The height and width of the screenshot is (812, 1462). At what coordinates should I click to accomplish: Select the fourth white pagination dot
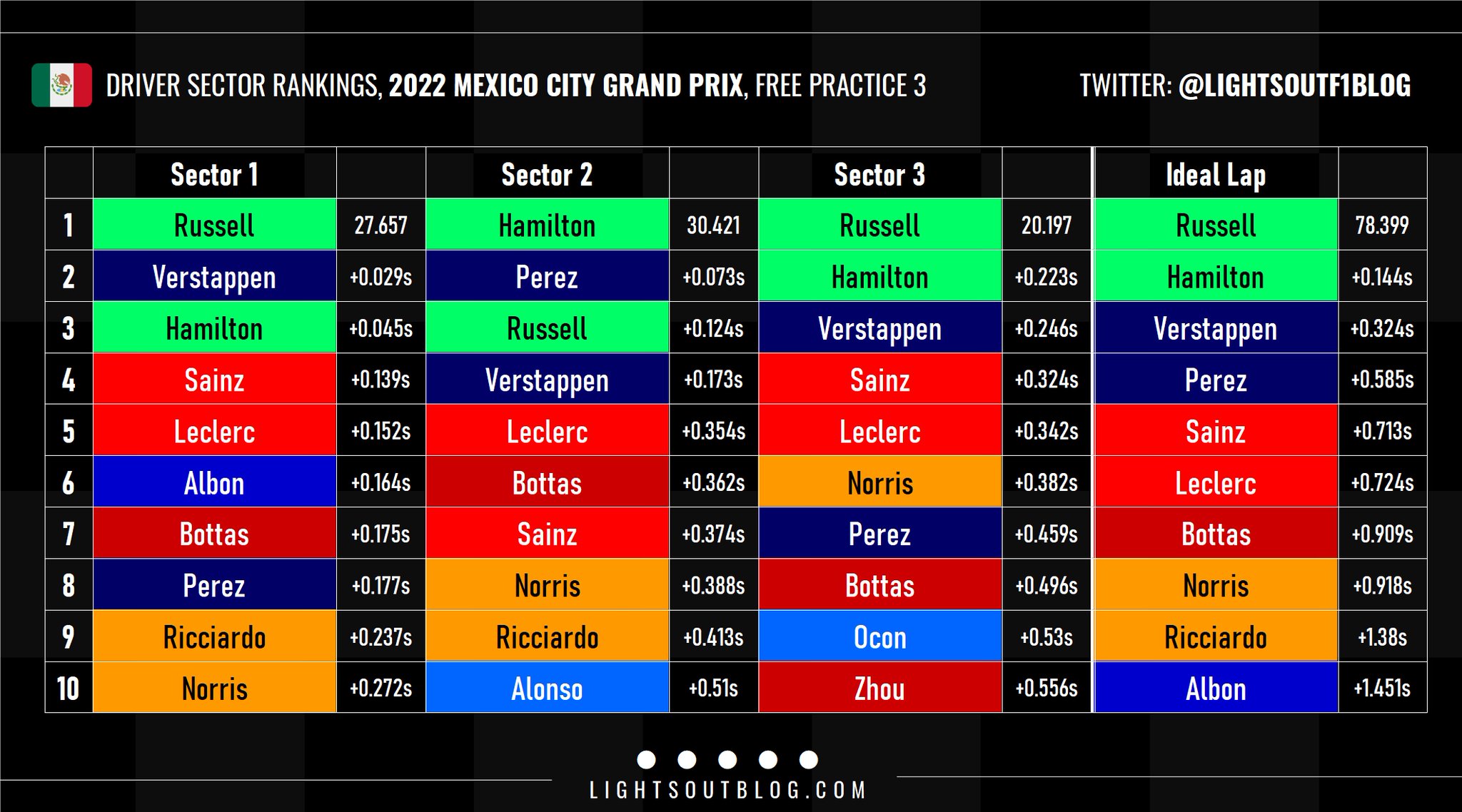[768, 759]
